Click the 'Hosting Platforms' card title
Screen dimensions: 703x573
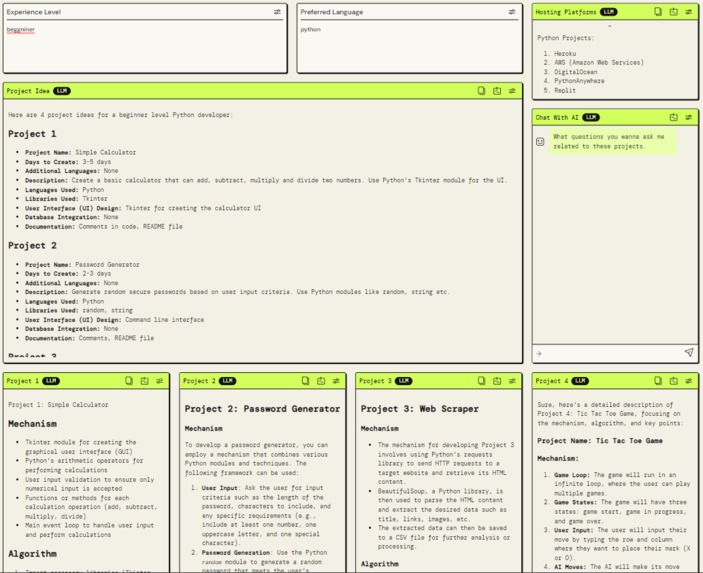pyautogui.click(x=566, y=12)
